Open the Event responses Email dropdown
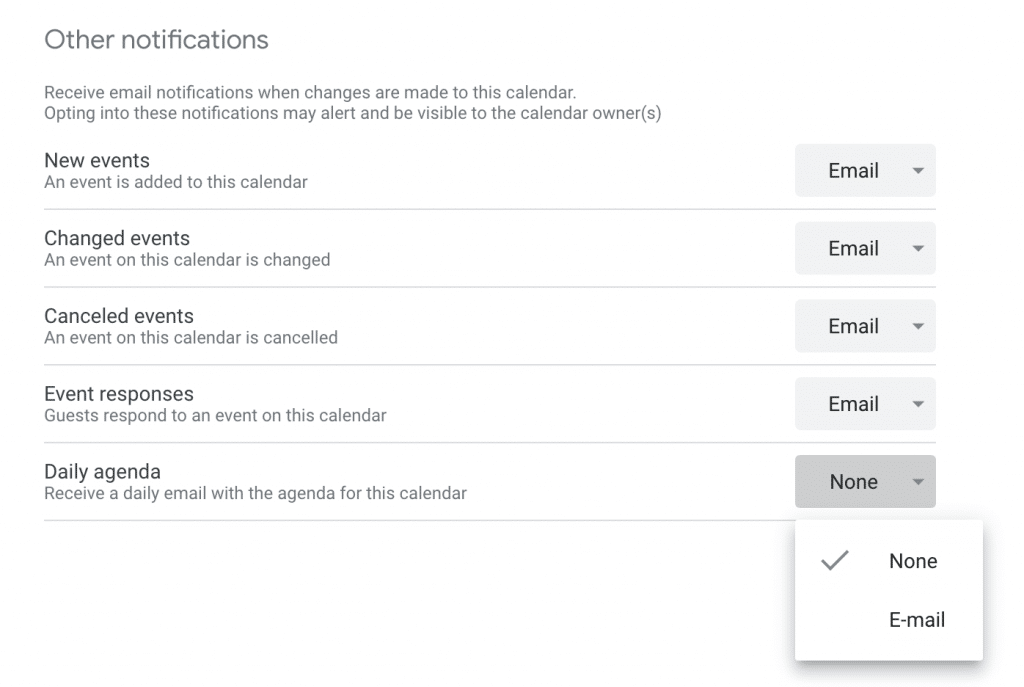The image size is (1024, 687). [x=854, y=405]
